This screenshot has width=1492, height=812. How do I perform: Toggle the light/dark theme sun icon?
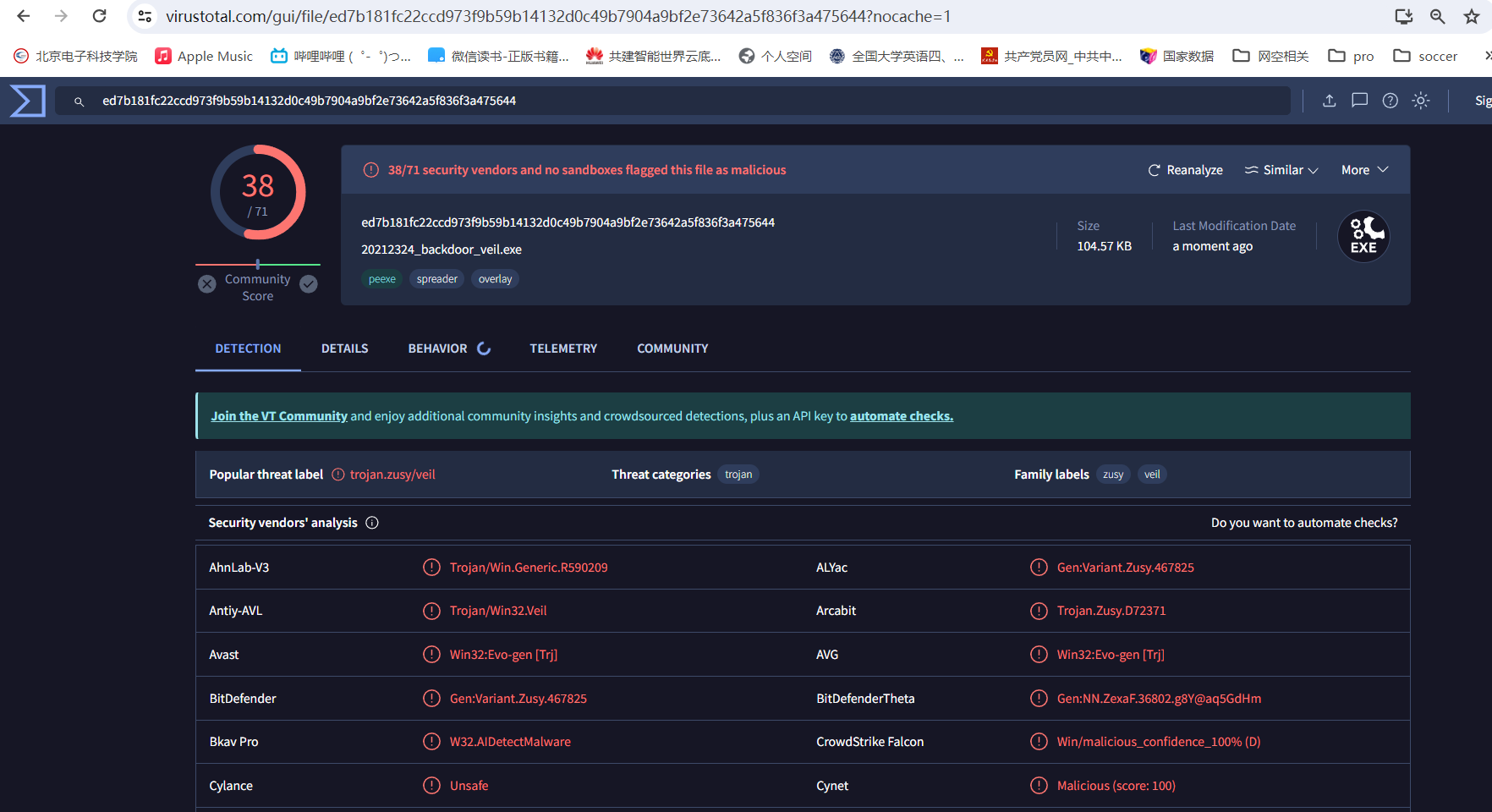pos(1421,101)
